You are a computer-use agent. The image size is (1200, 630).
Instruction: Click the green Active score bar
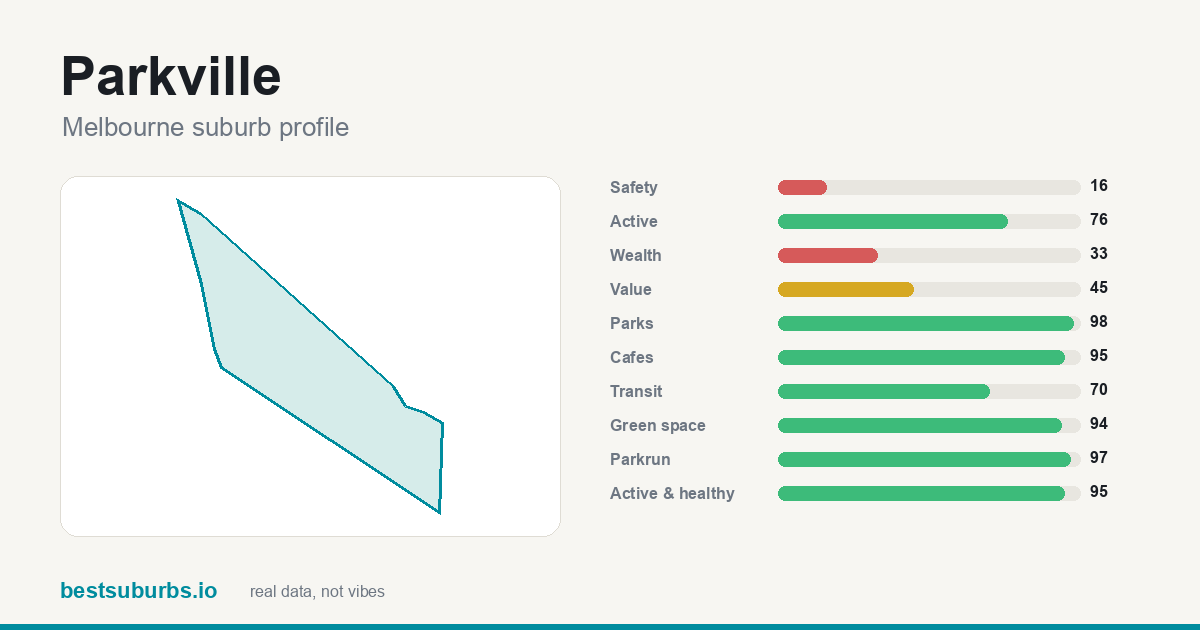pos(893,221)
